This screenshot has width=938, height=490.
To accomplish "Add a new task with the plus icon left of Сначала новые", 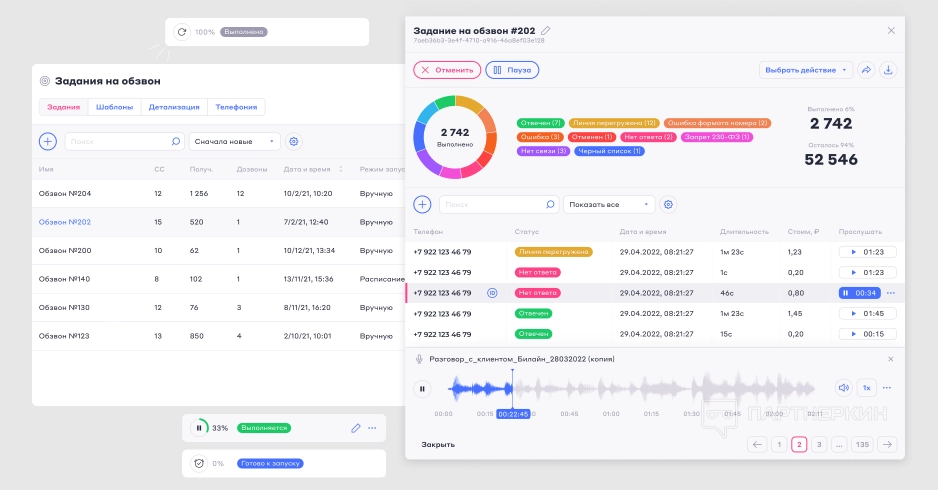I will point(47,142).
